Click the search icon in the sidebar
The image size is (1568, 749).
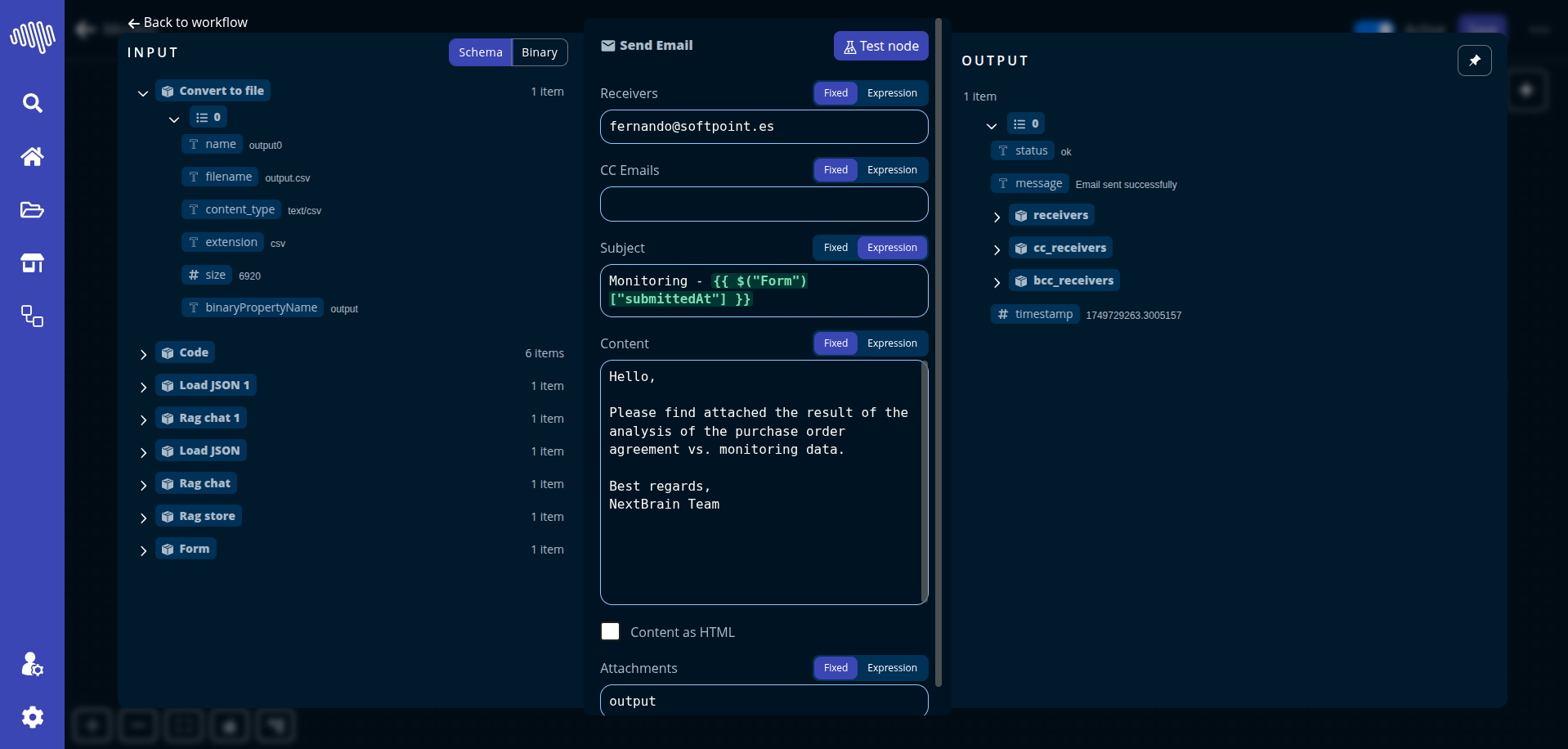tap(32, 103)
